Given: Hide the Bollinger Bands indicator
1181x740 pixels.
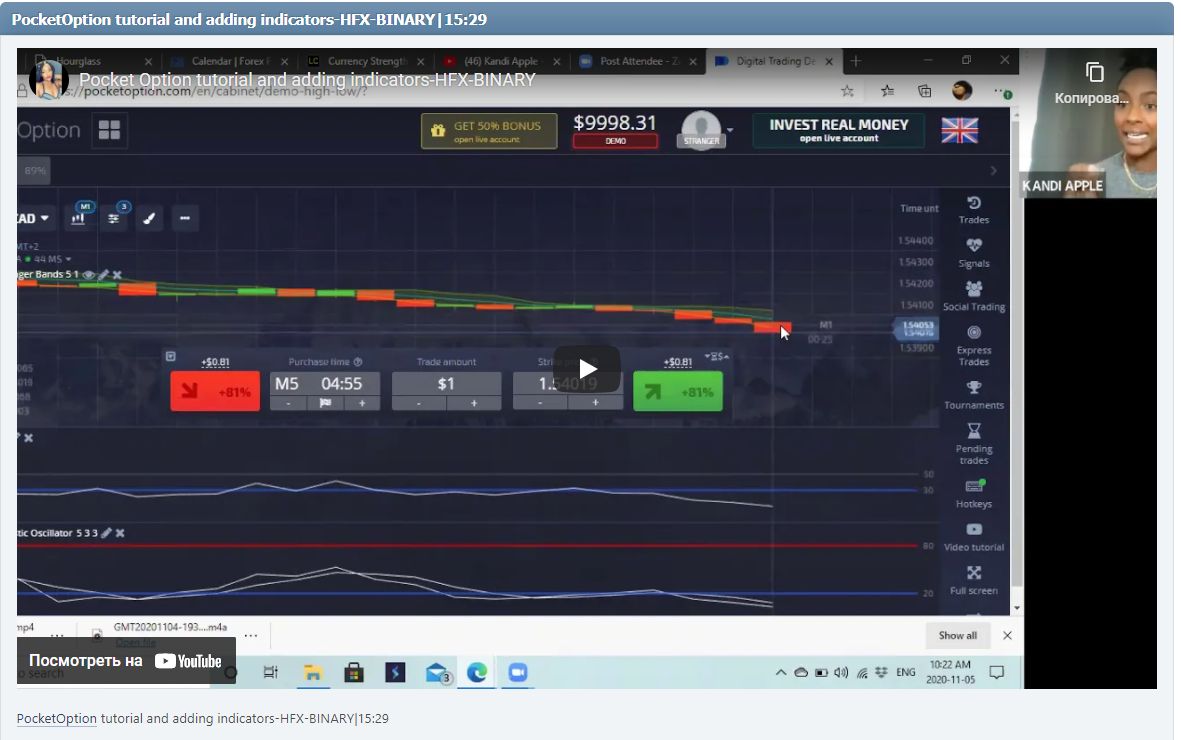Looking at the screenshot, I should pos(88,273).
